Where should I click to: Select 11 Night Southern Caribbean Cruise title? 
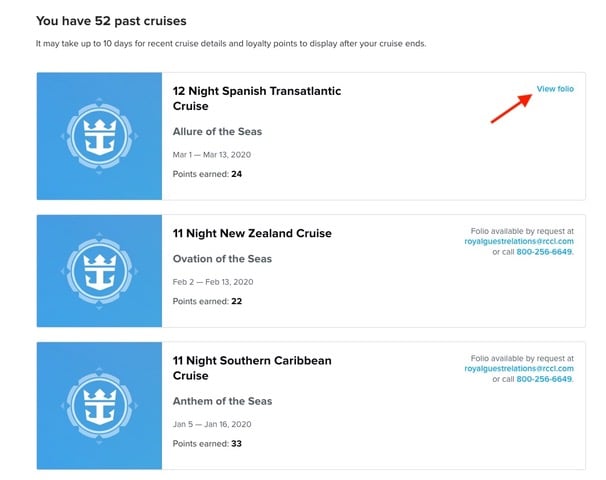click(252, 368)
